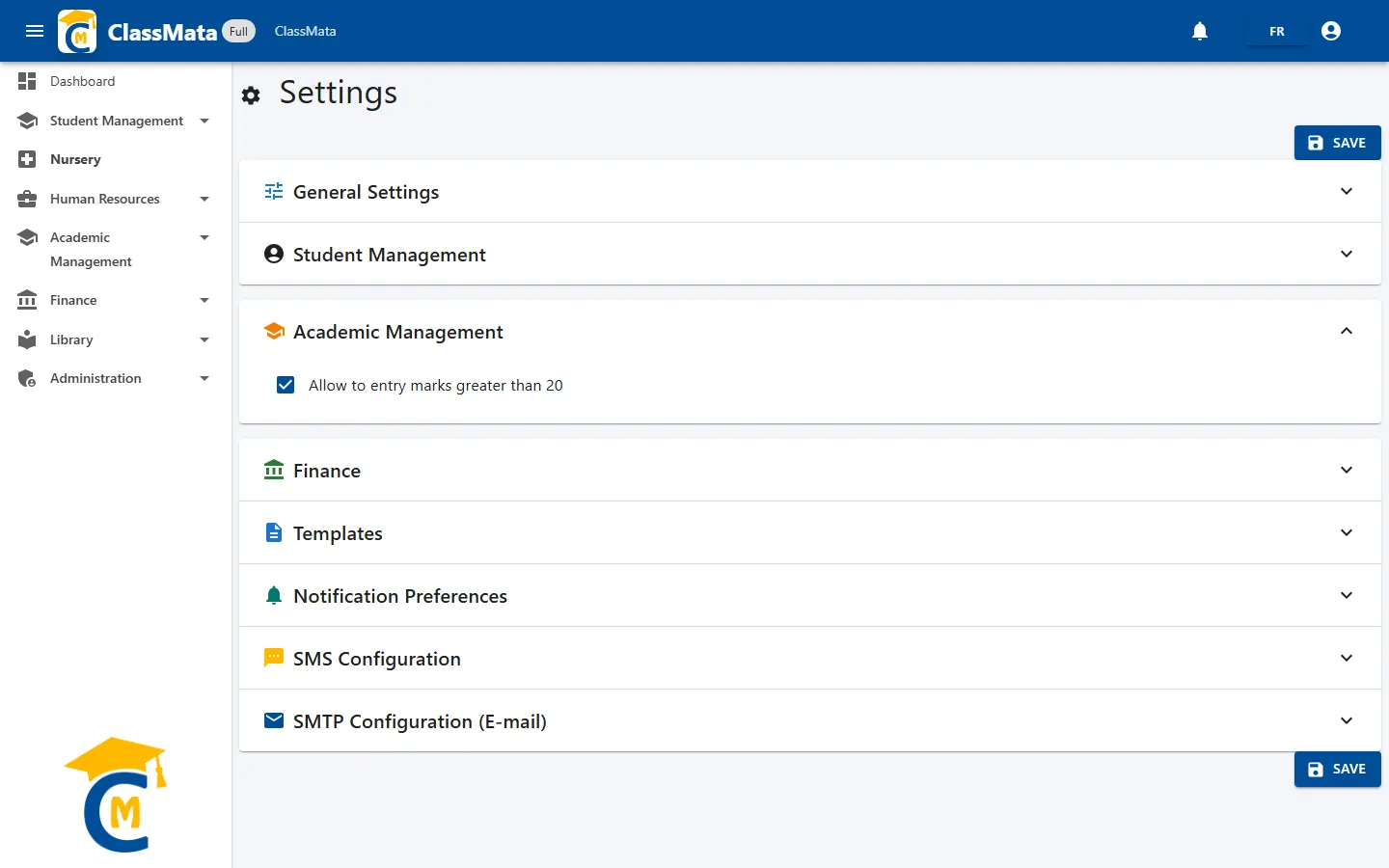Click the Settings gear icon by title
The height and width of the screenshot is (868, 1389).
pyautogui.click(x=251, y=95)
